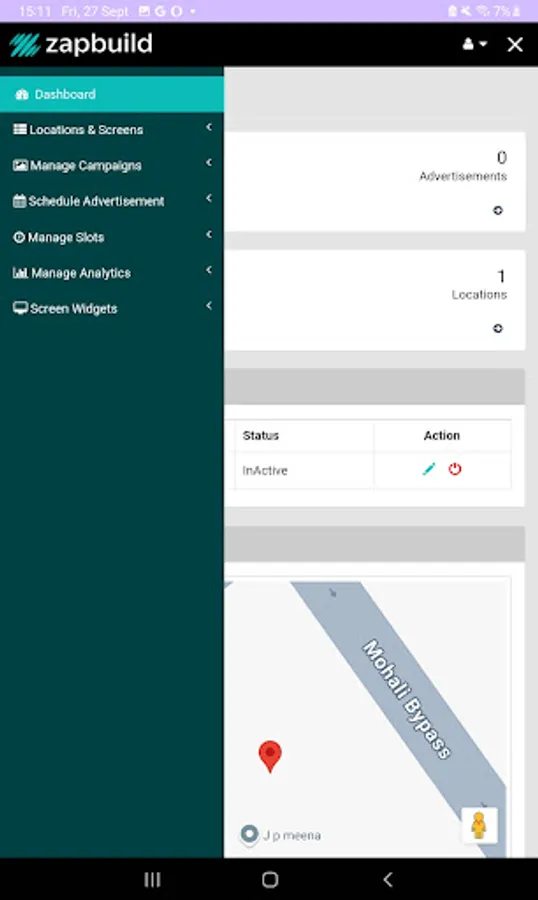Open Manage Campaigns menu

pyautogui.click(x=112, y=165)
